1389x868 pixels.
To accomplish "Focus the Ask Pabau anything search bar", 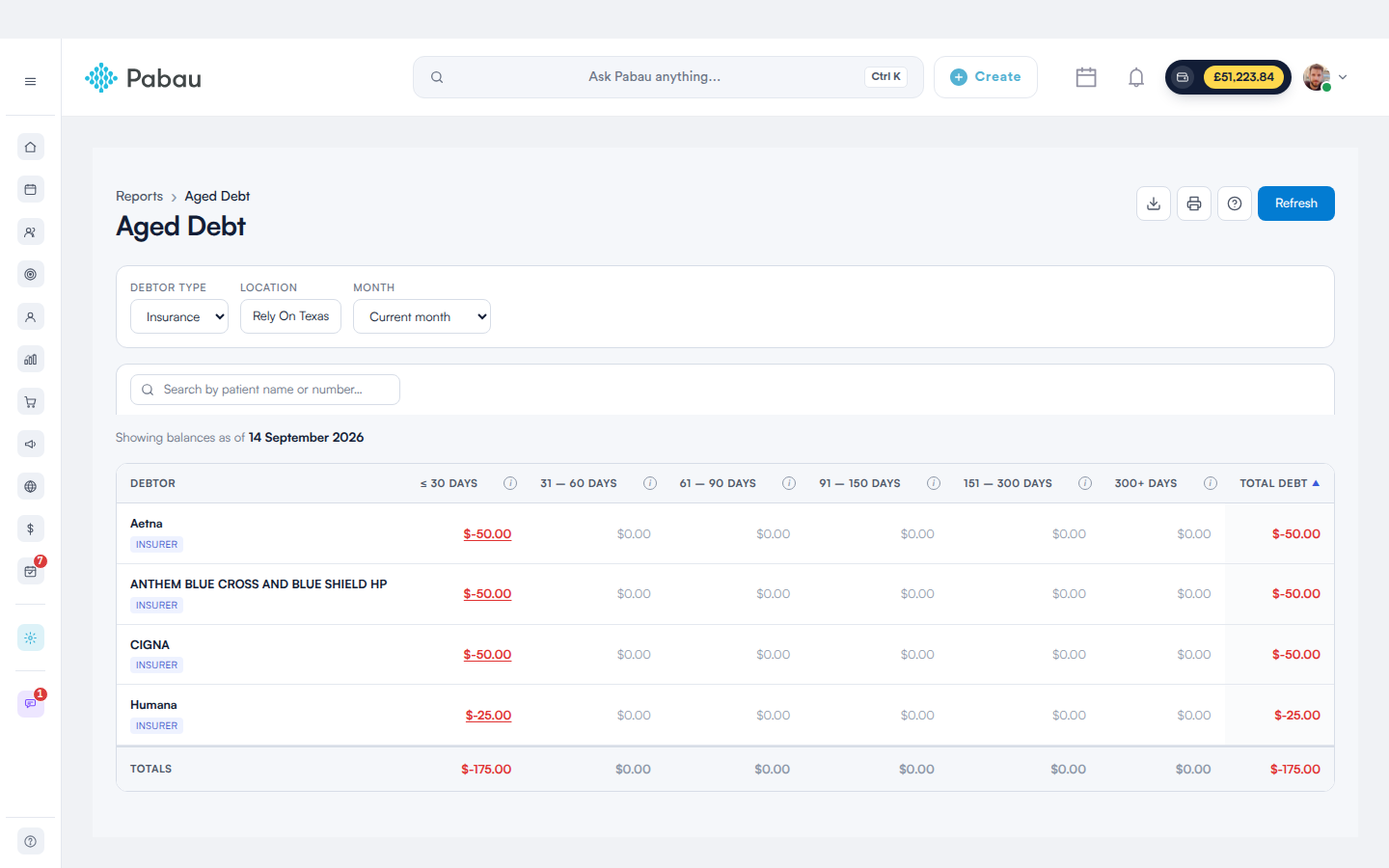I will point(668,77).
